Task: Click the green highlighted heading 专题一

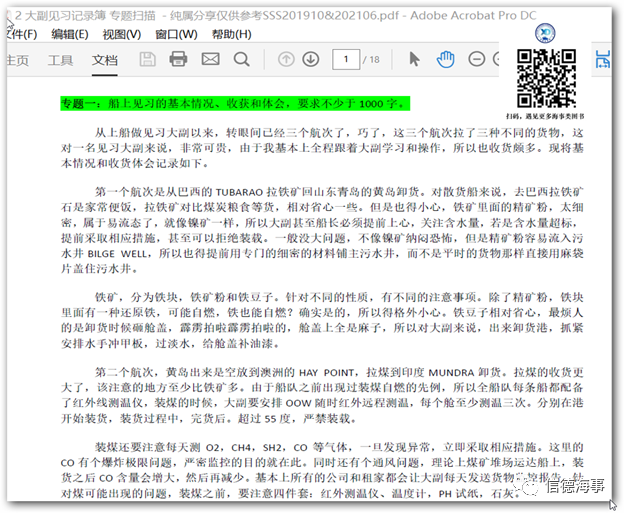Action: (235, 104)
